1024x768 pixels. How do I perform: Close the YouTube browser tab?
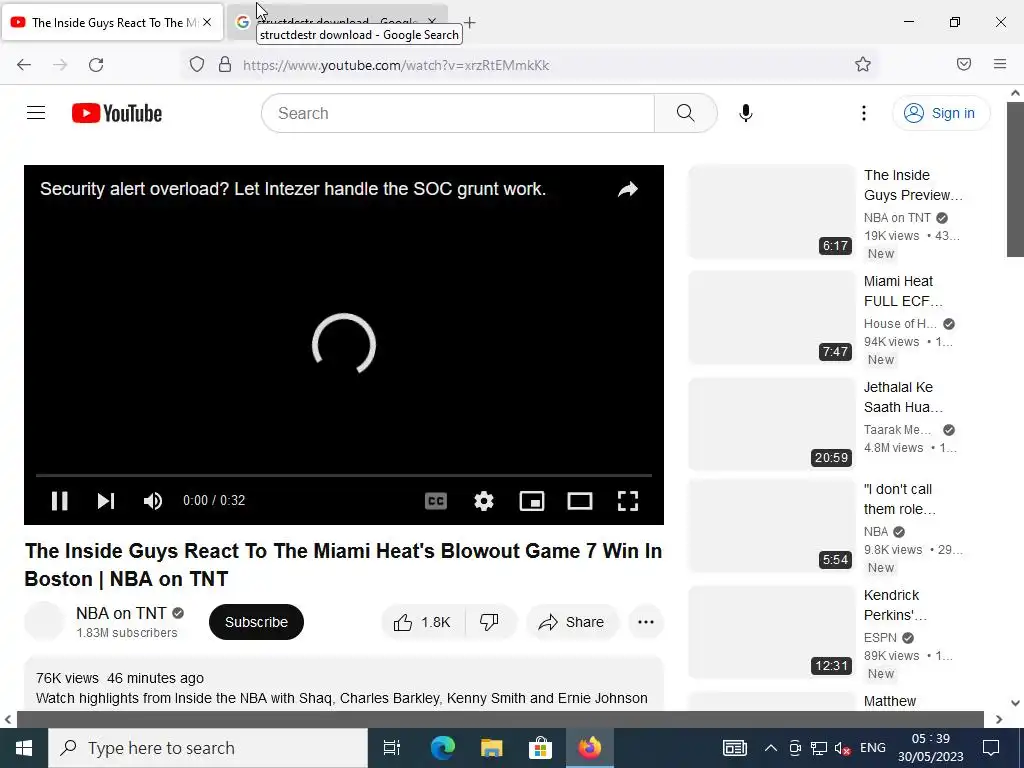coord(207,22)
